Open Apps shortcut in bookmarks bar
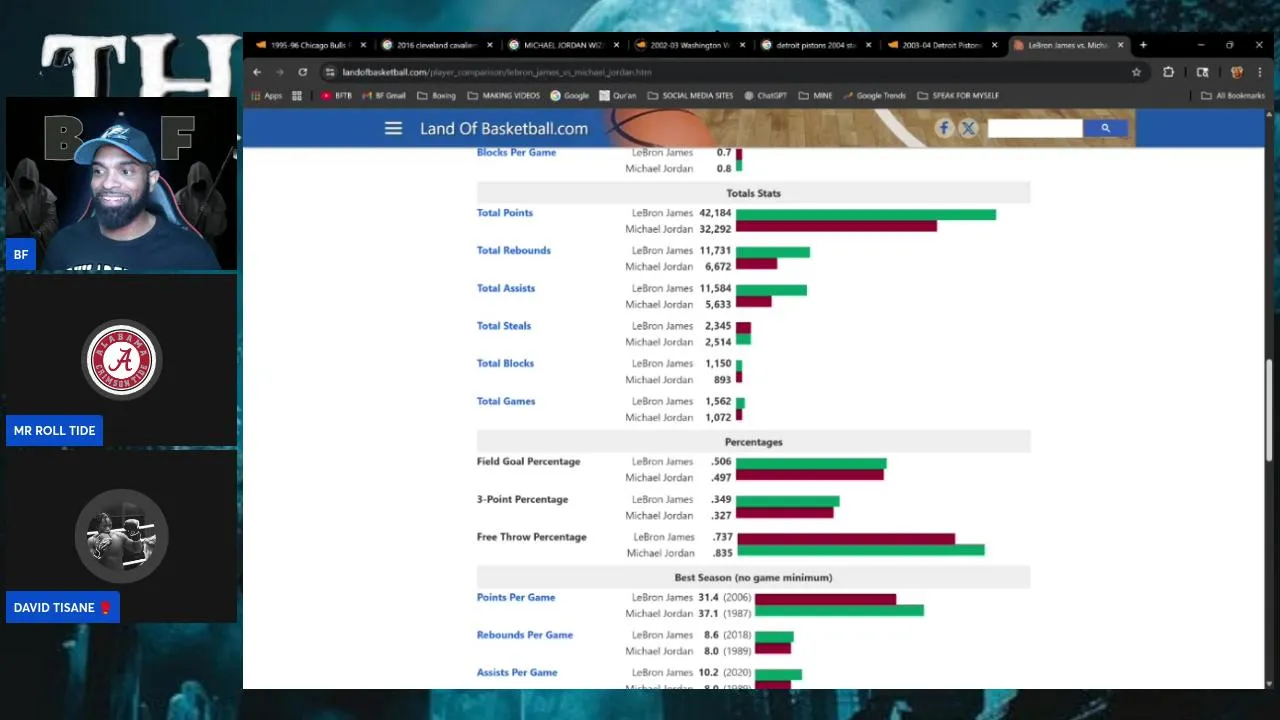1280x720 pixels. (266, 96)
